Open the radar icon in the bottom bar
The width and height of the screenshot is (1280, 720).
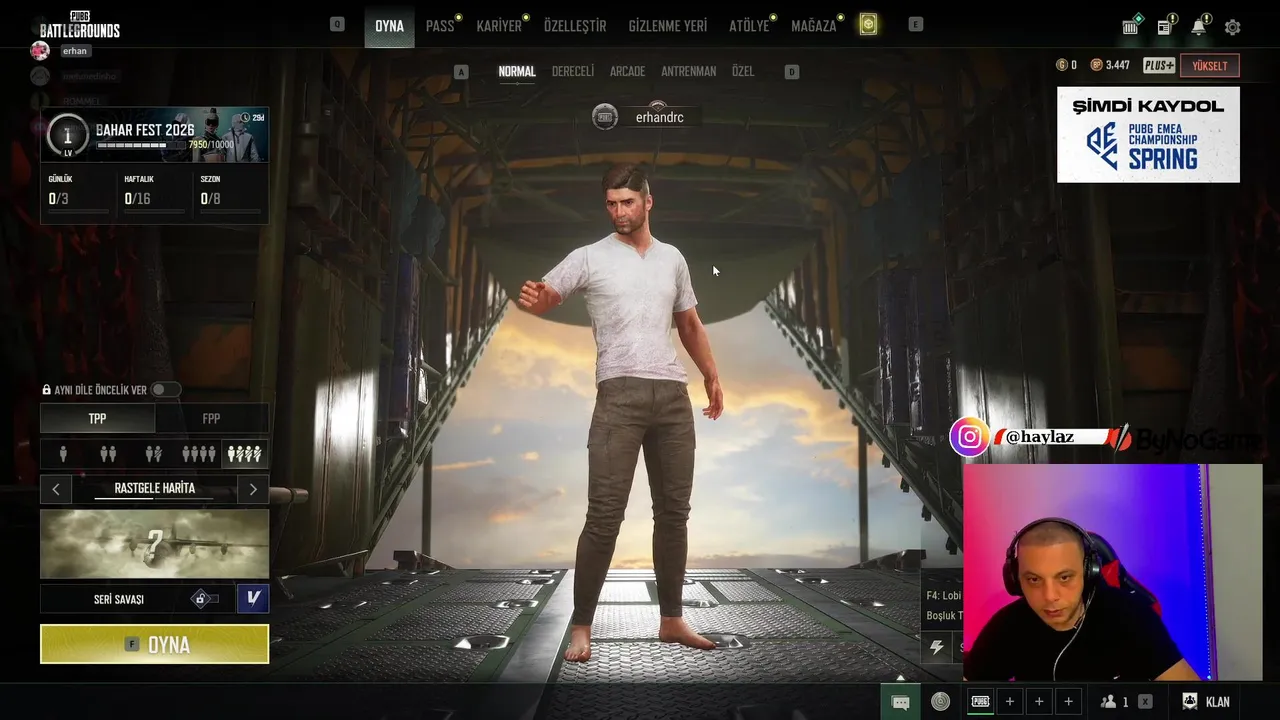coord(940,702)
